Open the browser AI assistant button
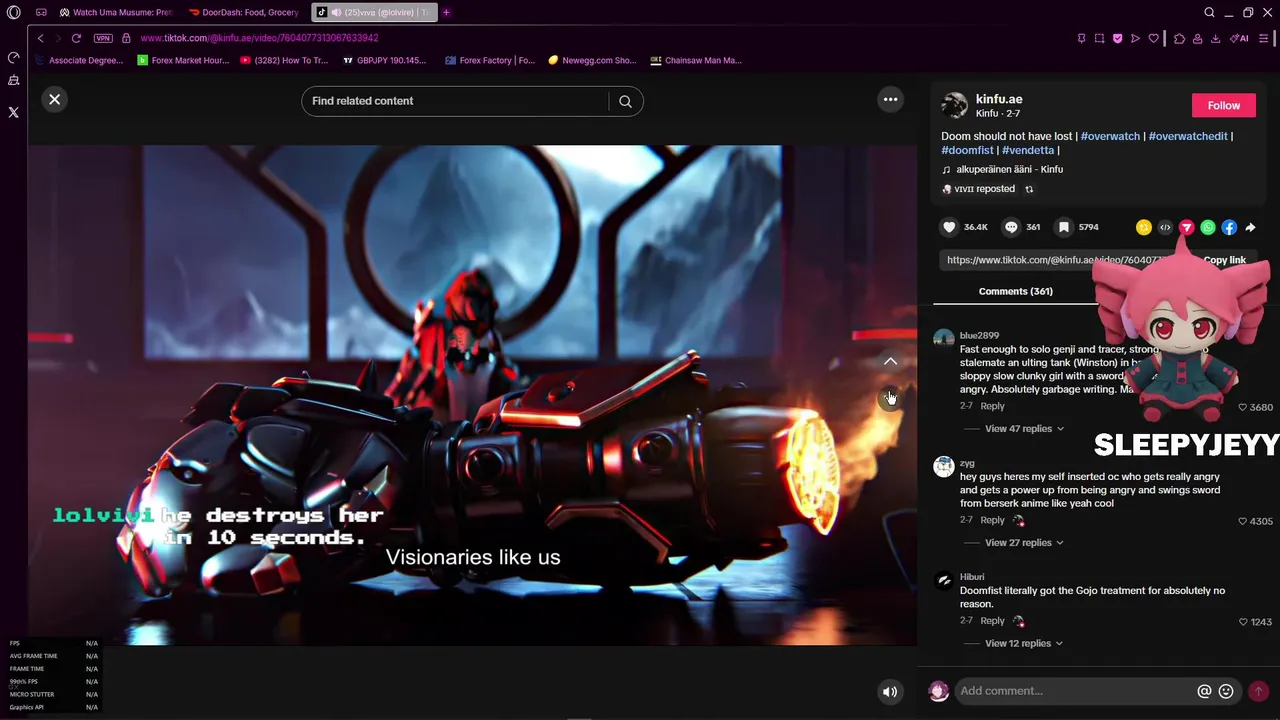 (x=1240, y=38)
